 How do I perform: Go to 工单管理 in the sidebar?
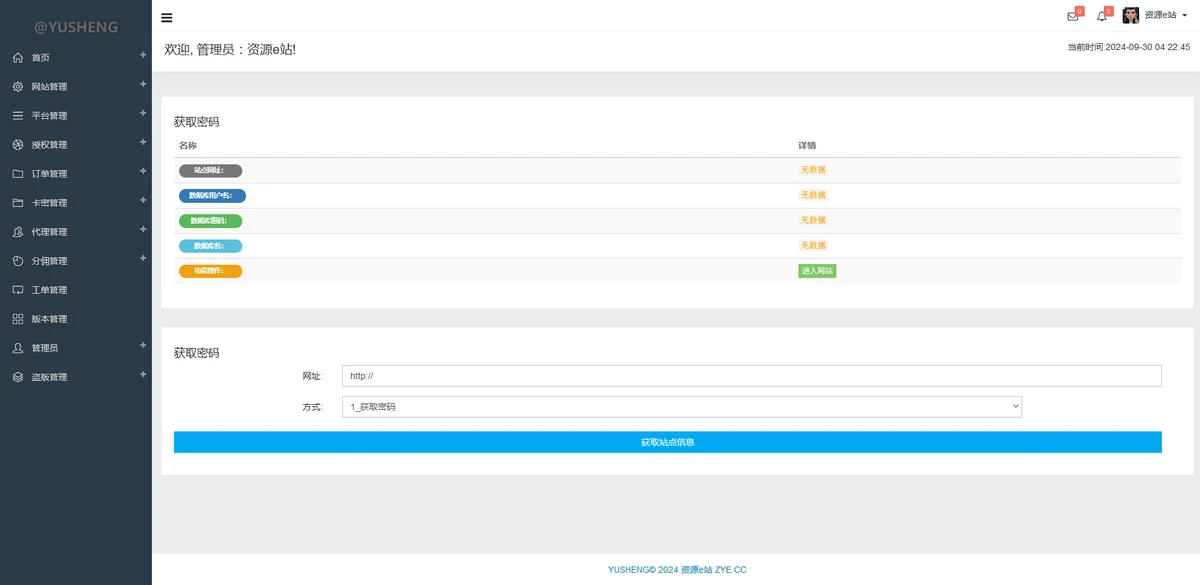pyautogui.click(x=49, y=290)
